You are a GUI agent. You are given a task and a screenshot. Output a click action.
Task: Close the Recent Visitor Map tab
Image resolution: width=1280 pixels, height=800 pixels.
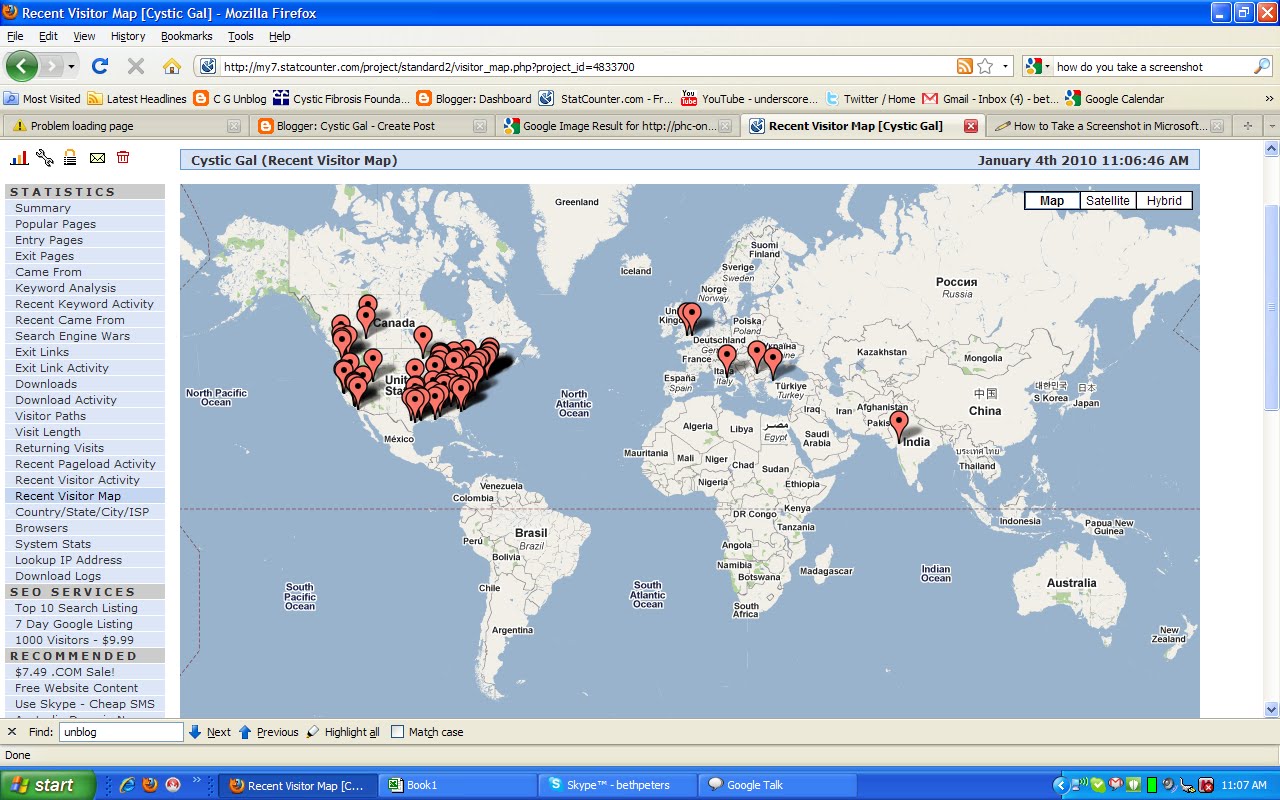970,126
